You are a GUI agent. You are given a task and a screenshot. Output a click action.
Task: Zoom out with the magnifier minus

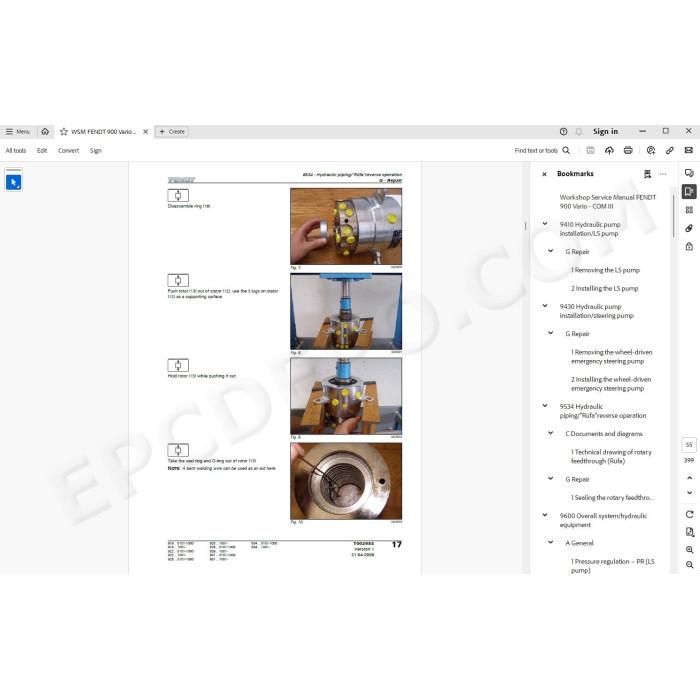click(689, 565)
